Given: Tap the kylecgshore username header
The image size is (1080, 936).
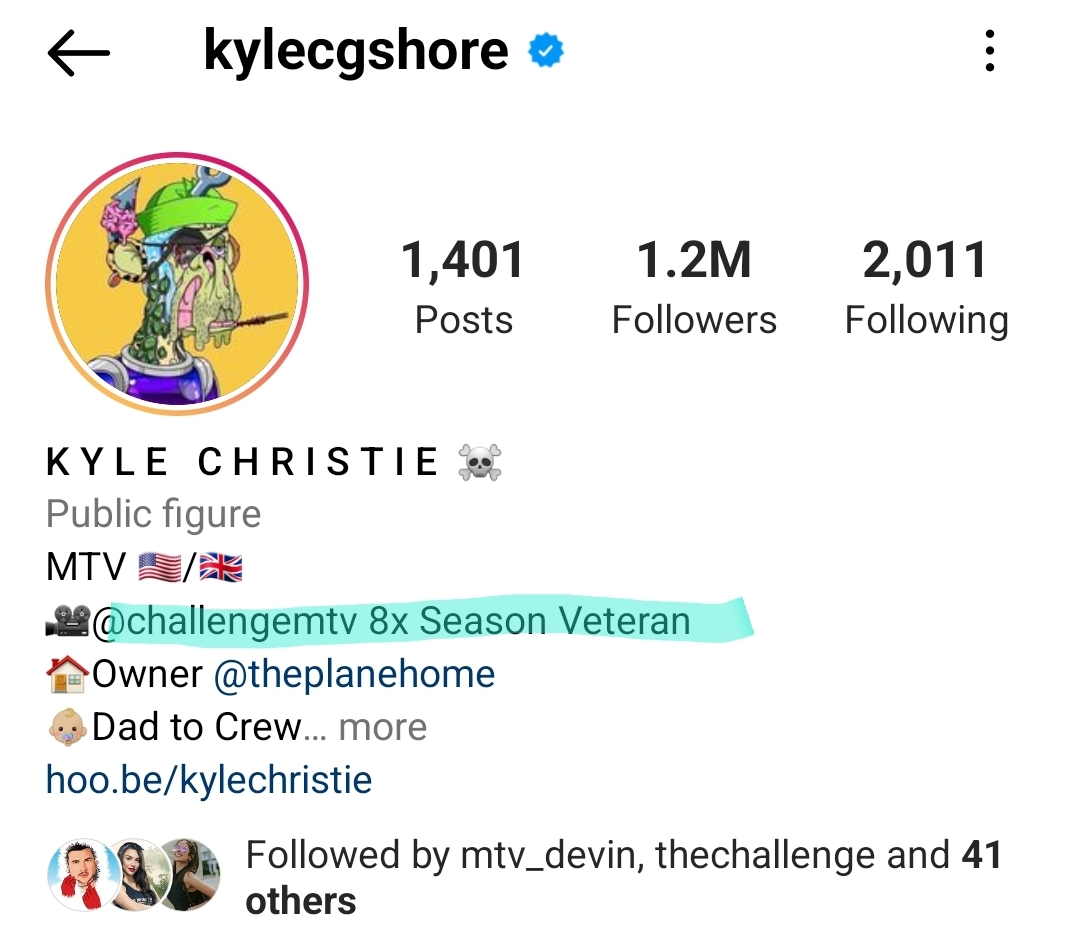Looking at the screenshot, I should click(x=356, y=52).
